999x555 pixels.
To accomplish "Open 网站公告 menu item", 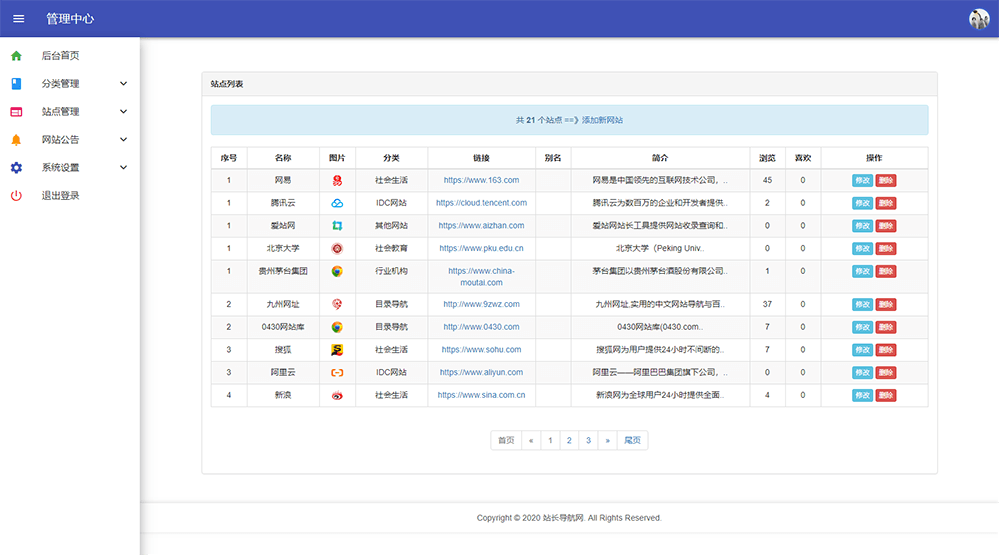I will pos(61,140).
